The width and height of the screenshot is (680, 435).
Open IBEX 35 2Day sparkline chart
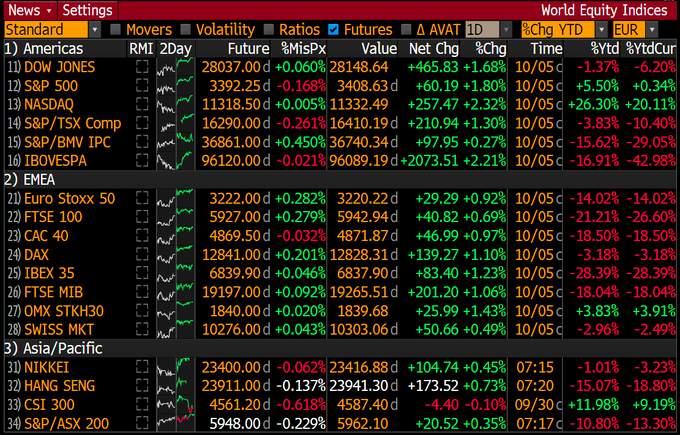[175, 273]
